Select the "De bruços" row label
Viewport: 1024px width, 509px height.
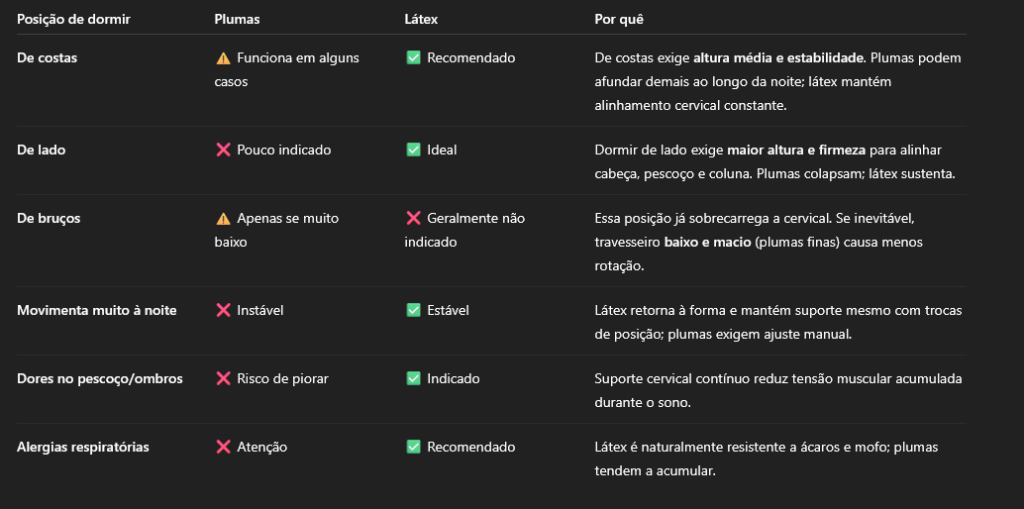point(49,218)
